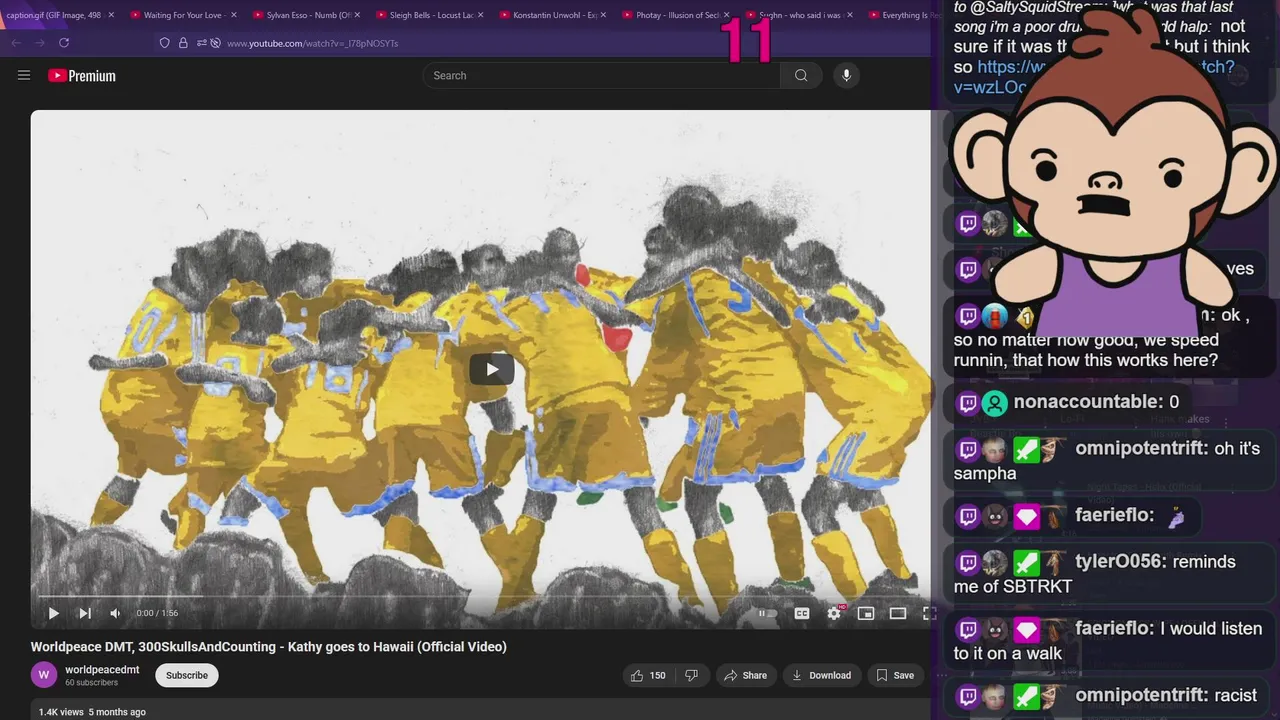
Task: Enable miniplayer mode
Action: point(866,613)
